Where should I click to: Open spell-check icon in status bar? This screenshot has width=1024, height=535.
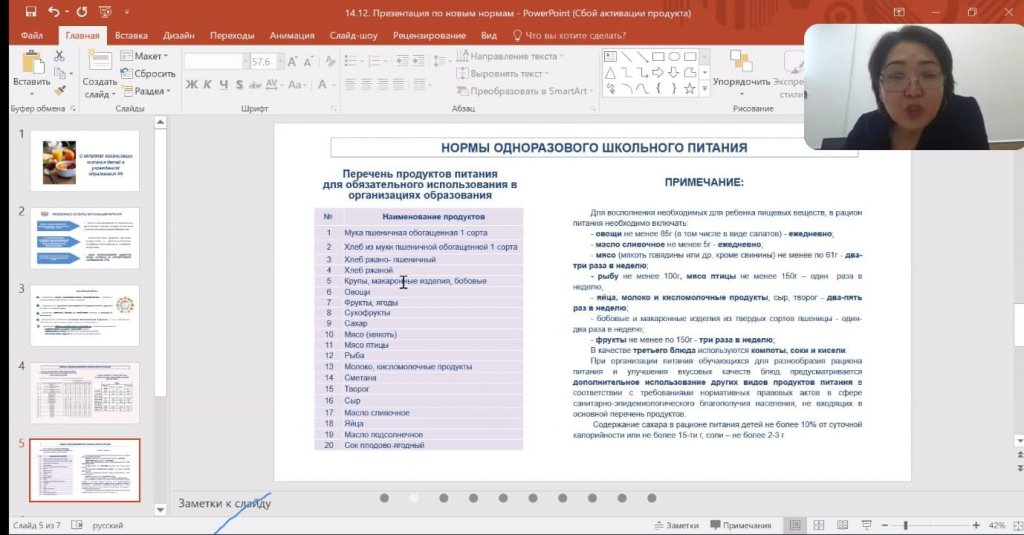coord(76,525)
